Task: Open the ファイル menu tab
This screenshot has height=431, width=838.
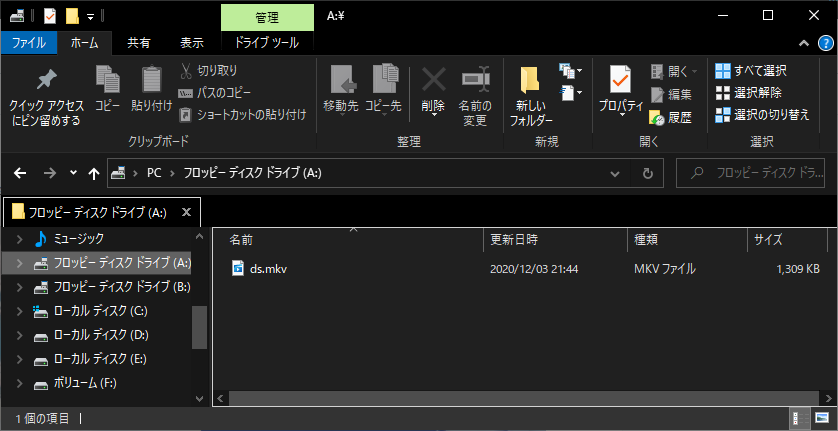Action: coord(29,43)
